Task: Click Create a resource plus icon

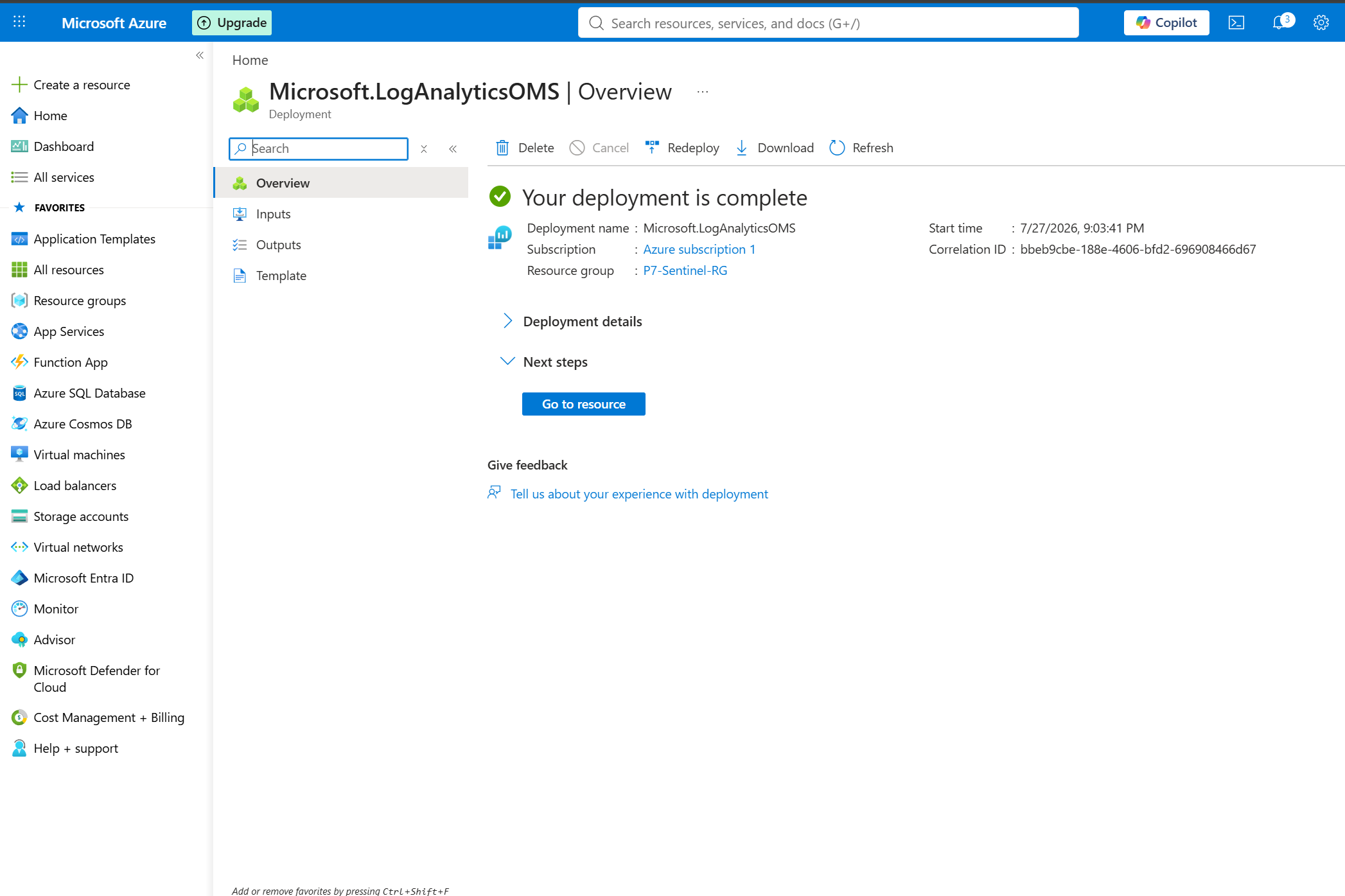Action: (19, 85)
